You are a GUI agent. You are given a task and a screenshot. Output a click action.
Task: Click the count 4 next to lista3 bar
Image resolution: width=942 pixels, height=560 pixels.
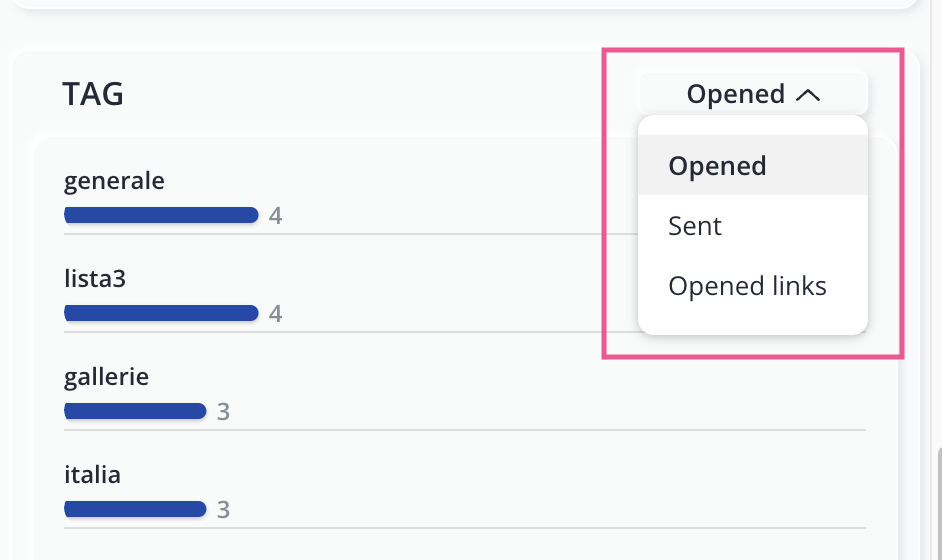[276, 314]
